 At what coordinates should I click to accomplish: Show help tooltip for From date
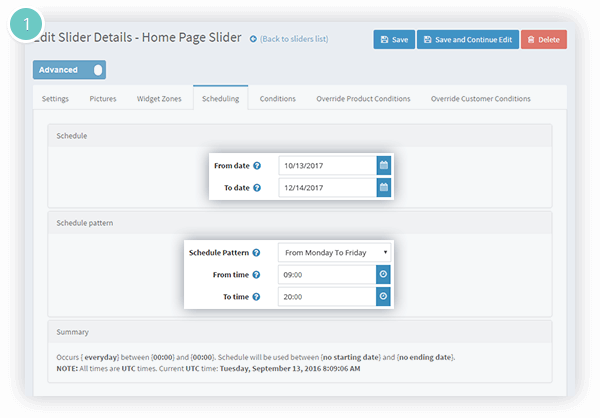coord(257,166)
